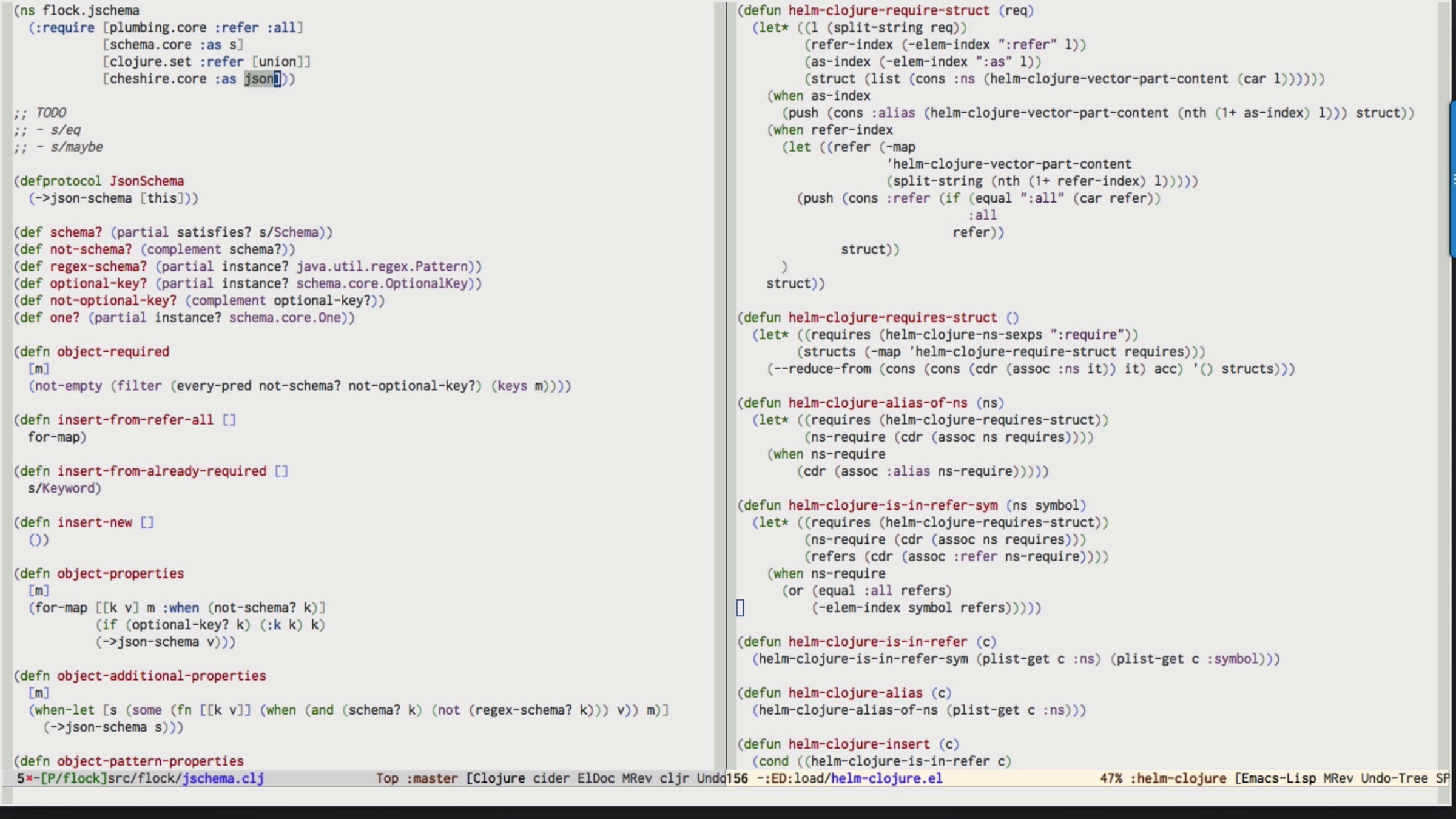Click 'schema.core' in the require vector
1456x819 pixels.
click(x=150, y=44)
